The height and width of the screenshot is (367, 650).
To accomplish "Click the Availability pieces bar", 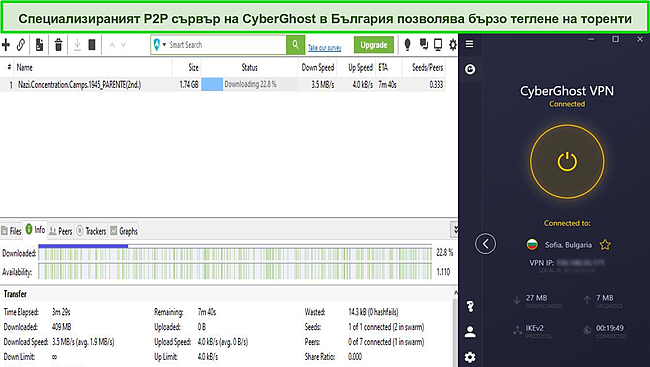I will point(235,272).
